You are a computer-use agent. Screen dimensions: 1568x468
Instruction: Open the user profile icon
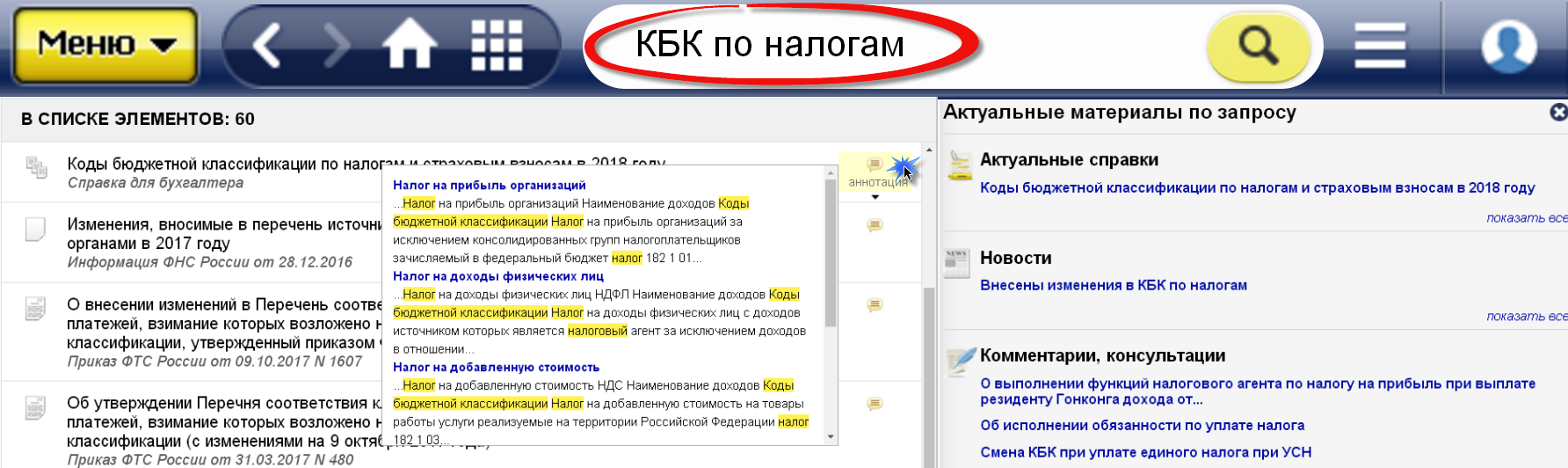[1508, 46]
